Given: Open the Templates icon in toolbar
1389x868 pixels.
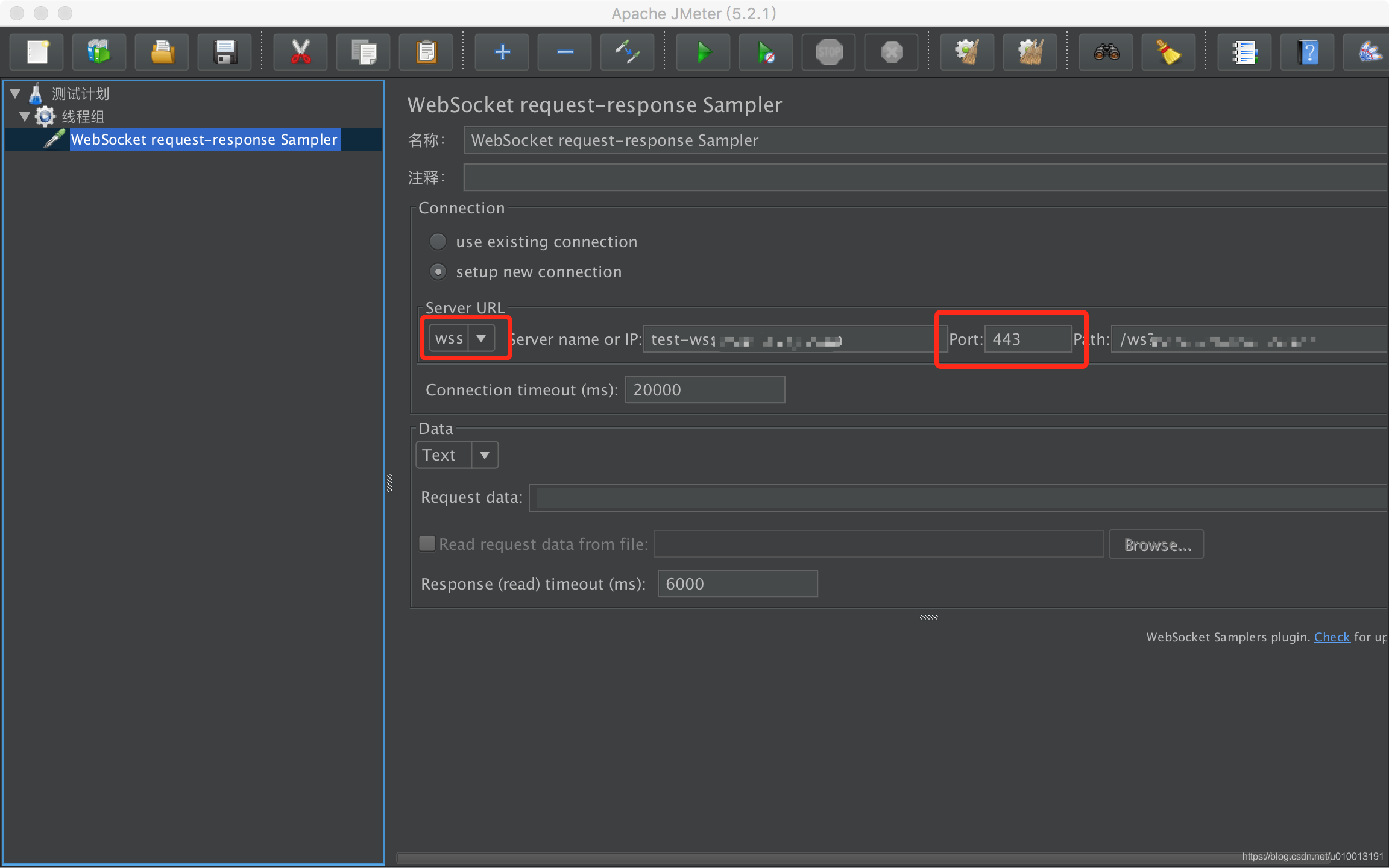Looking at the screenshot, I should click(x=99, y=52).
